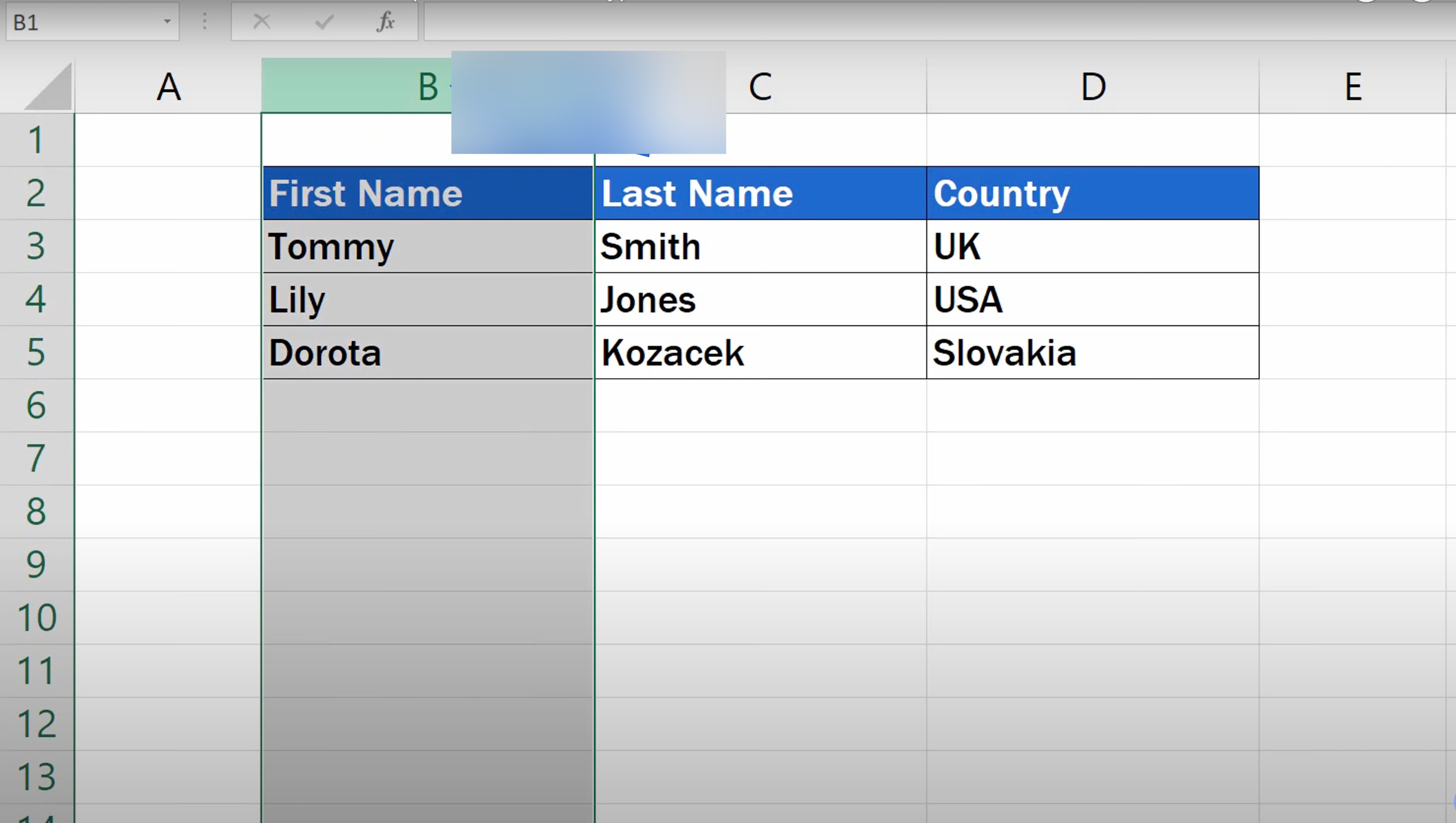Select column D by its header
This screenshot has height=823, width=1456.
(1092, 87)
